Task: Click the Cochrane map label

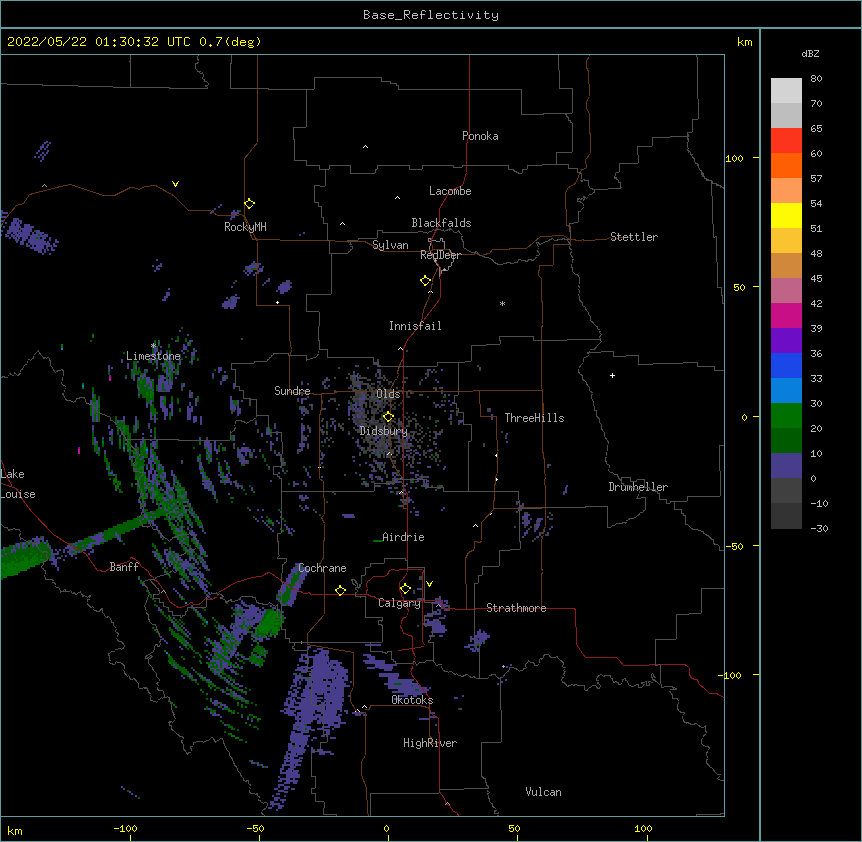Action: coord(322,568)
